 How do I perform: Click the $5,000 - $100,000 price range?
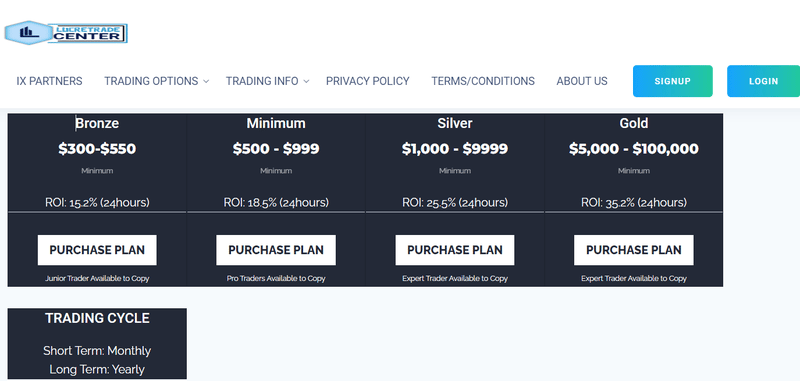tap(634, 149)
